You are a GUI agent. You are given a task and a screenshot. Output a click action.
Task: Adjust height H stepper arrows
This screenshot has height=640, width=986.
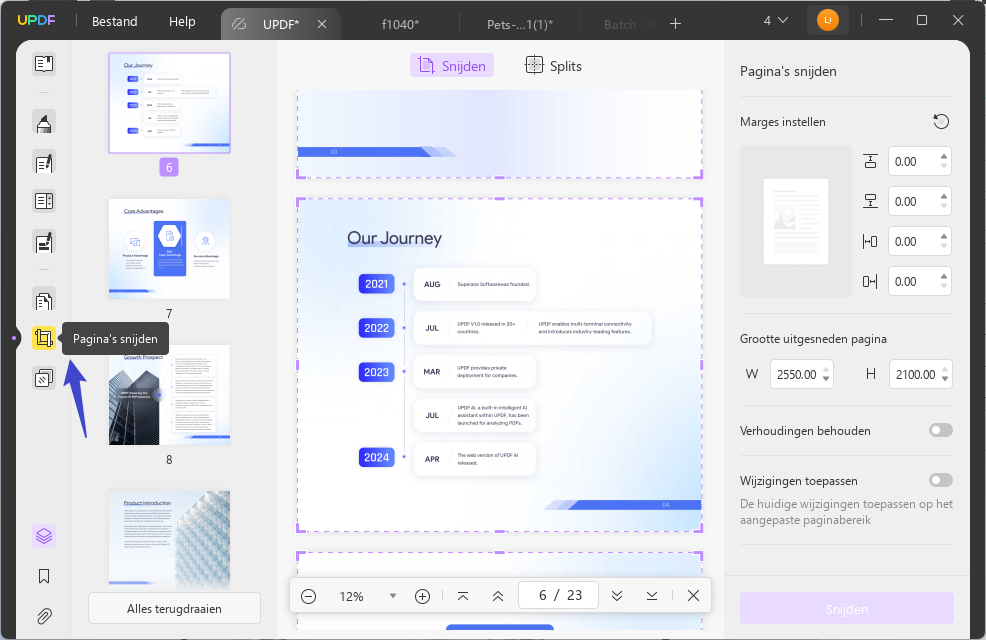(x=944, y=374)
